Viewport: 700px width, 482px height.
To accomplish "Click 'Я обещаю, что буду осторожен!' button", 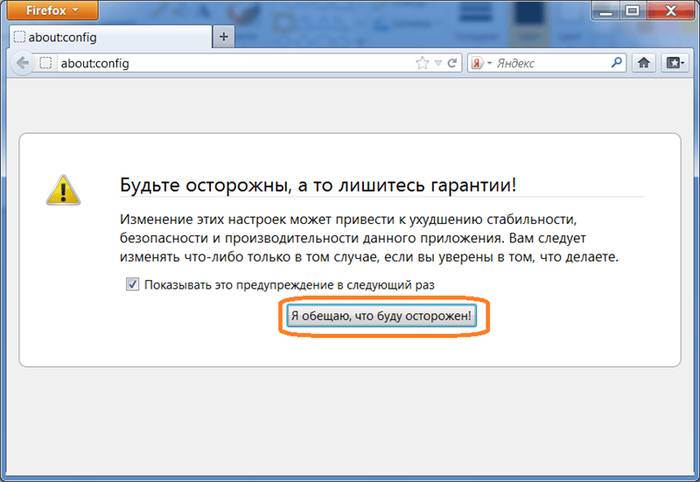I will [381, 316].
